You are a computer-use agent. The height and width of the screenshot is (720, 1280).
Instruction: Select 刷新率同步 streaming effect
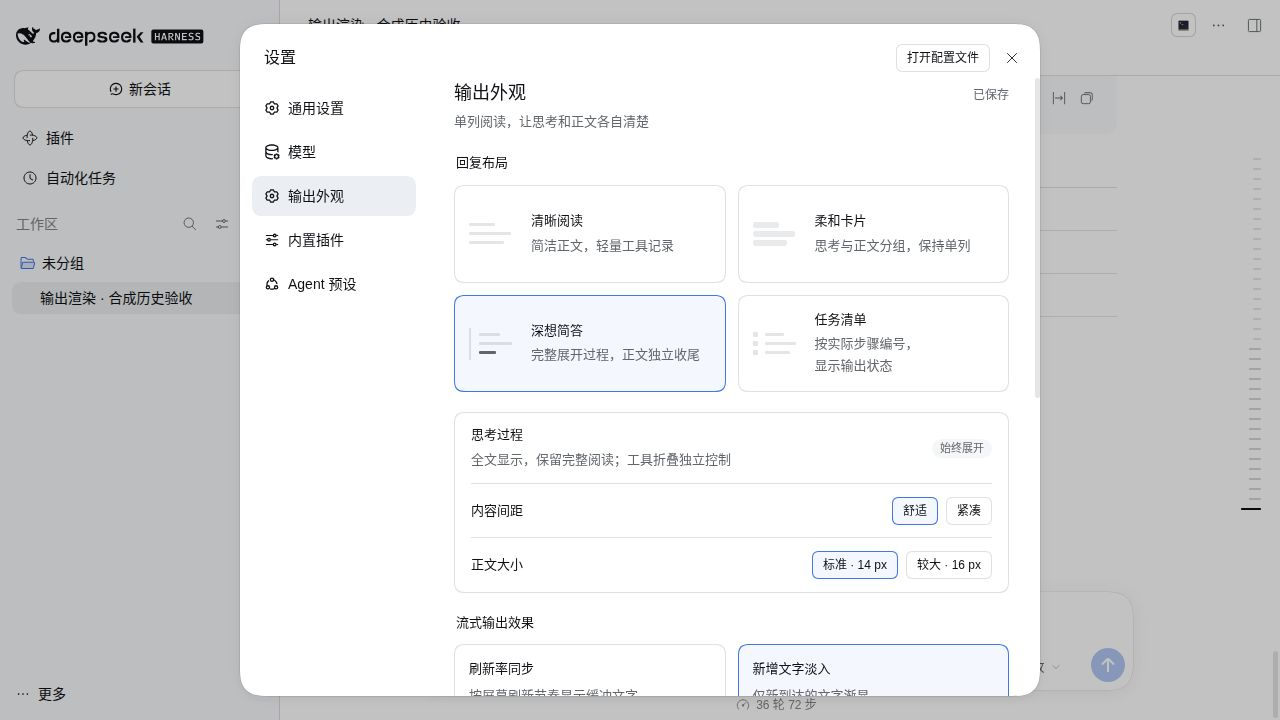590,670
